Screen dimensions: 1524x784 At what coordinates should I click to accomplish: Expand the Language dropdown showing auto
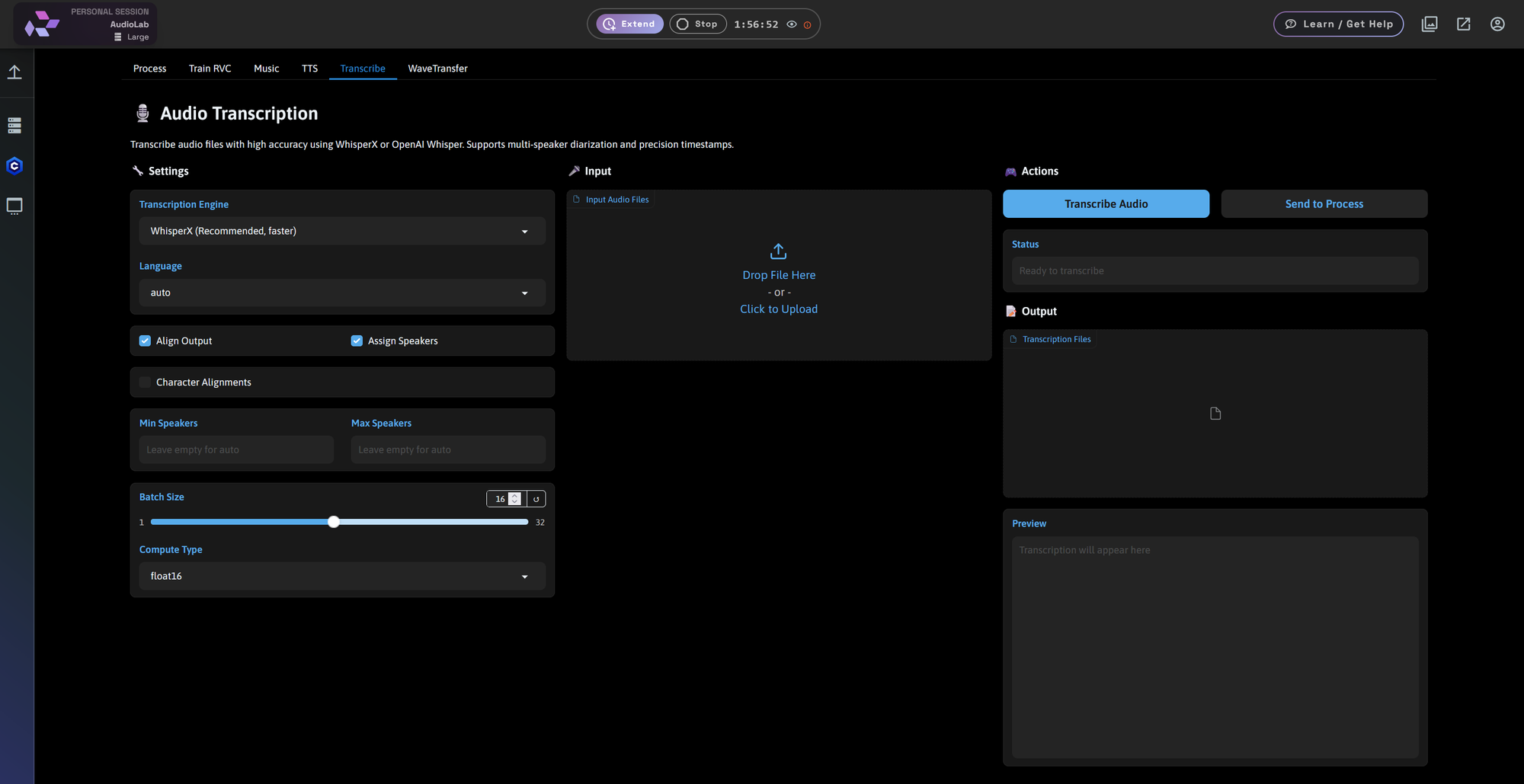tap(342, 293)
